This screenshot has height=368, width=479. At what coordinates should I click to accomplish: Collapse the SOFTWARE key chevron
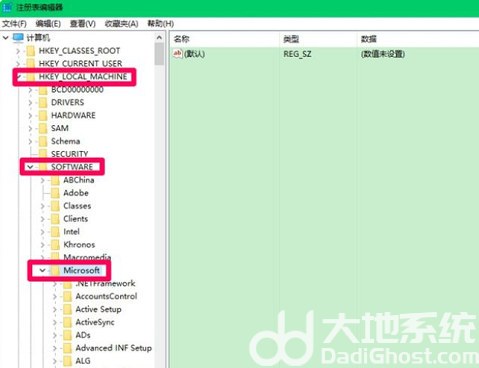(30, 167)
